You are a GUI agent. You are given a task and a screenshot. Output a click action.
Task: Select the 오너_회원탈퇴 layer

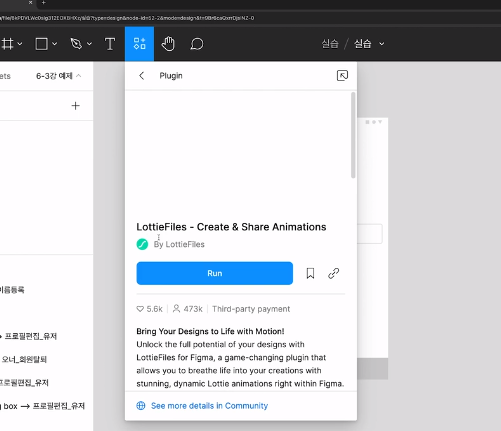tap(24, 359)
